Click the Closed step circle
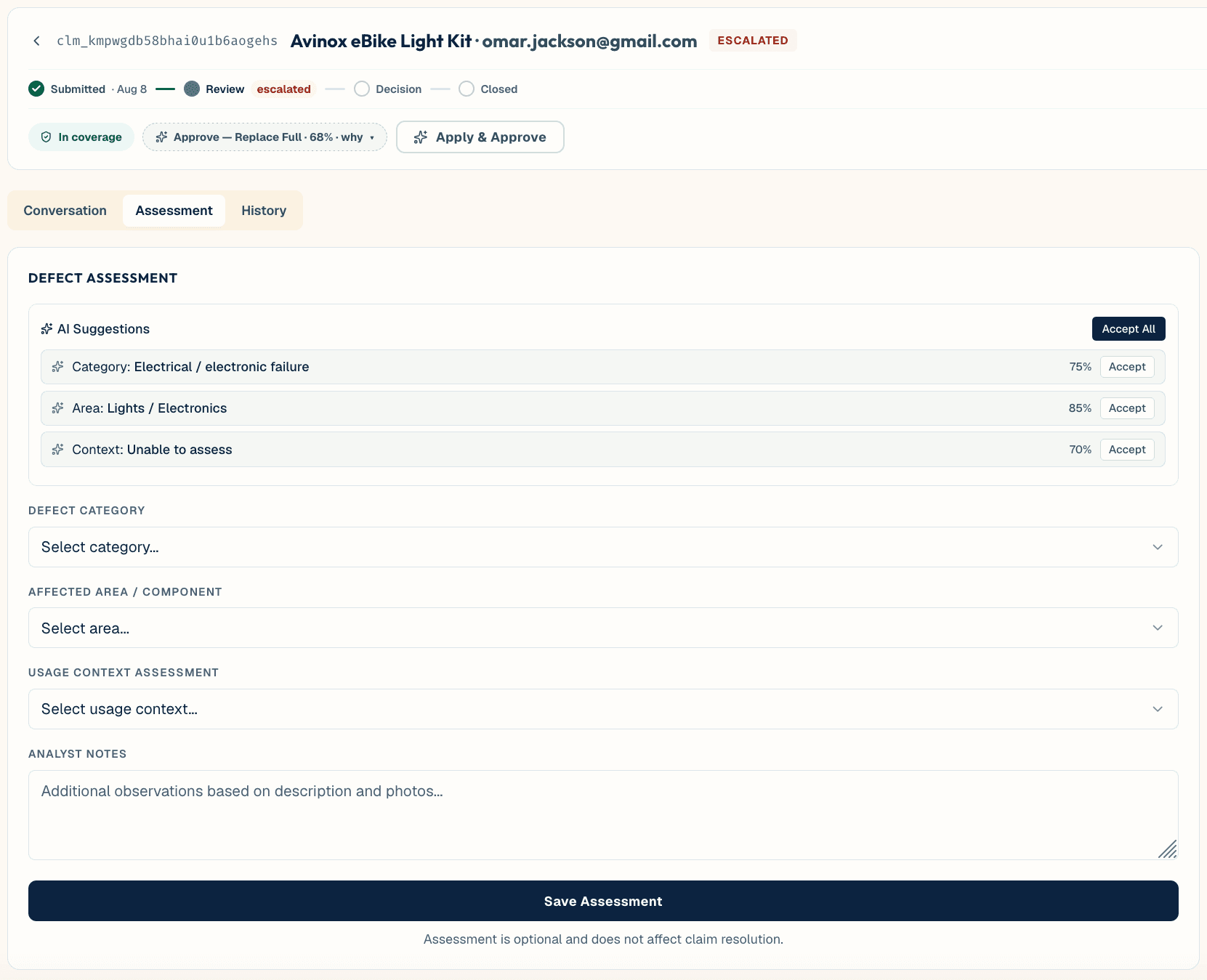1207x980 pixels. coord(467,89)
